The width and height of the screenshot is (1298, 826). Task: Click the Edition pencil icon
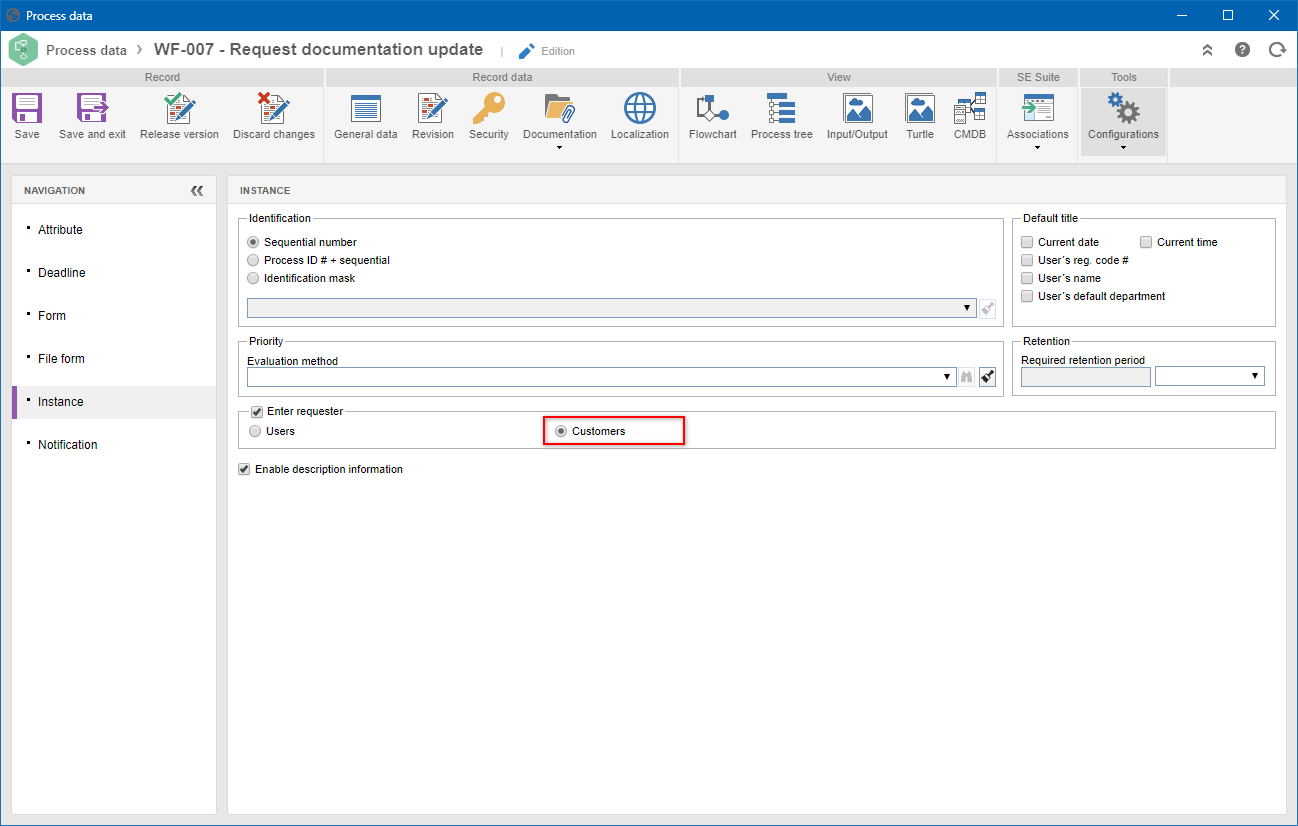pyautogui.click(x=526, y=50)
